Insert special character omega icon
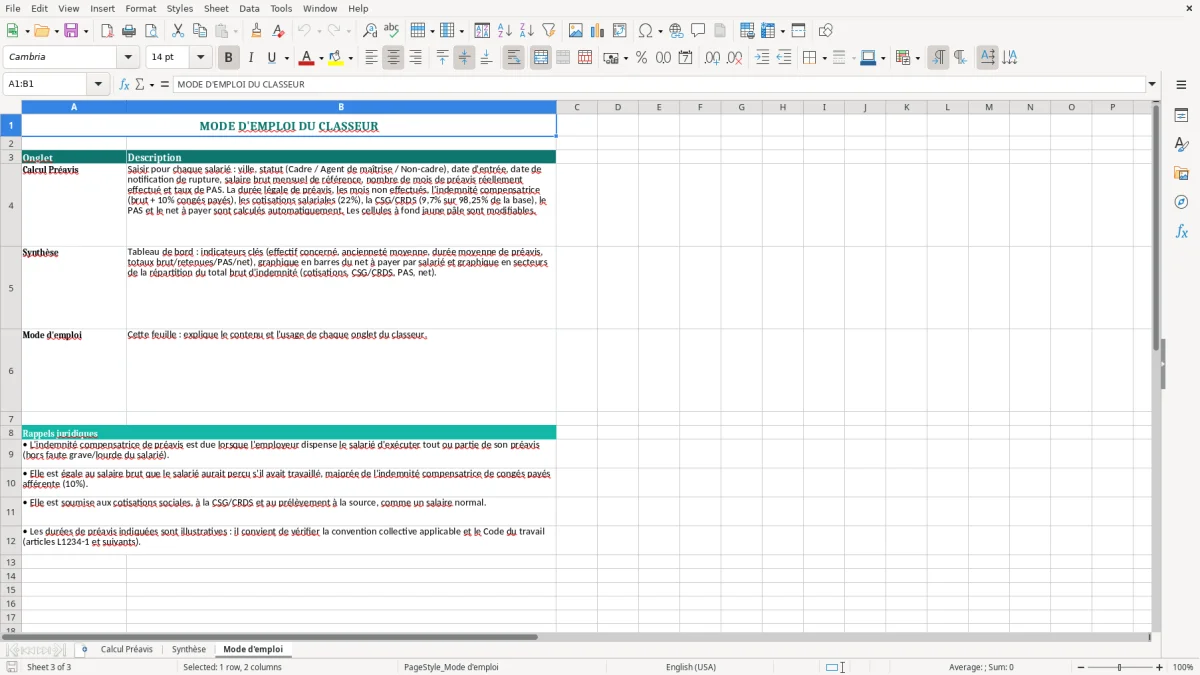Screen dimensions: 1200x675 click(645, 31)
